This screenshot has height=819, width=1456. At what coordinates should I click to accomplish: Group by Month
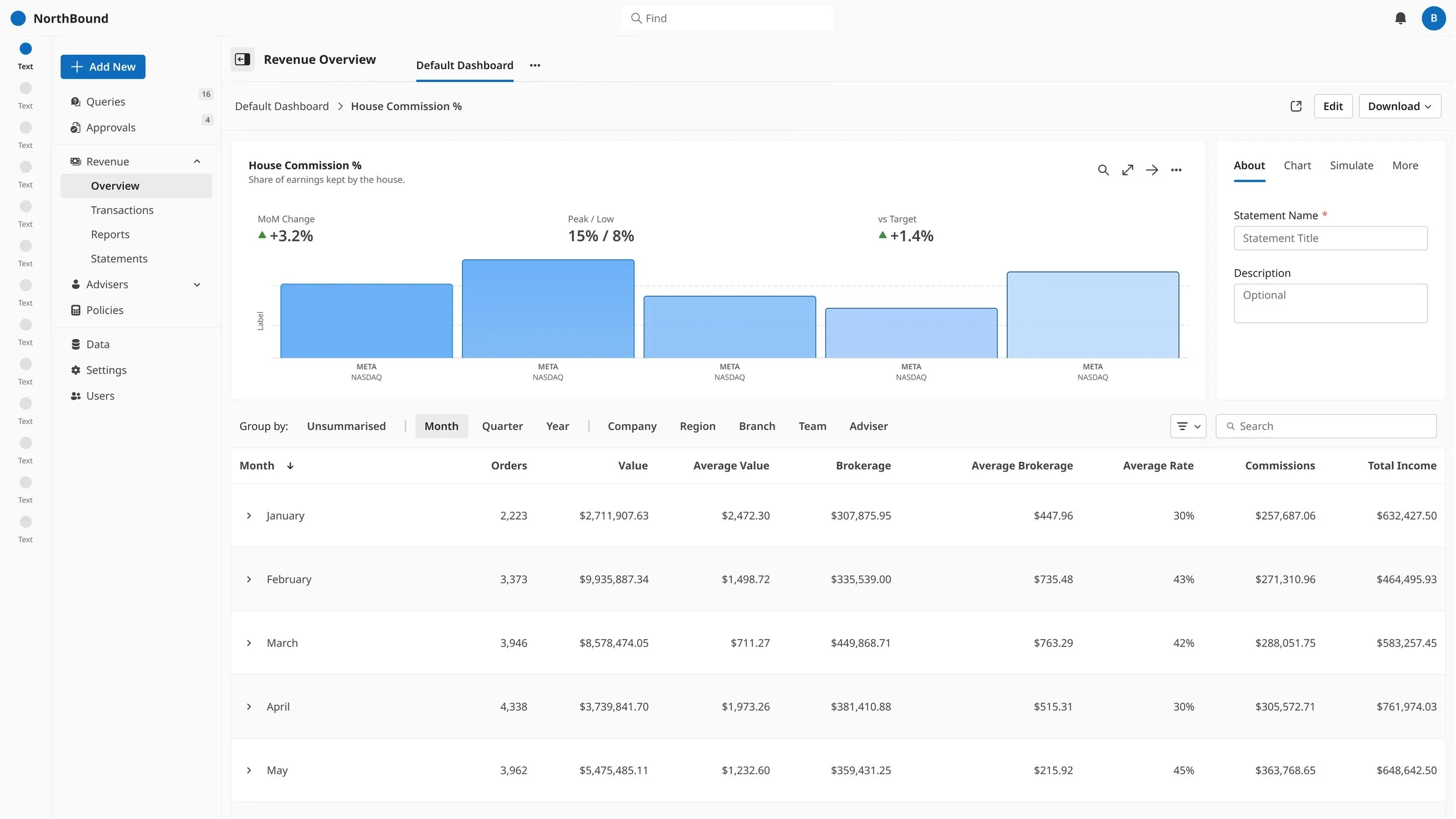(x=441, y=426)
